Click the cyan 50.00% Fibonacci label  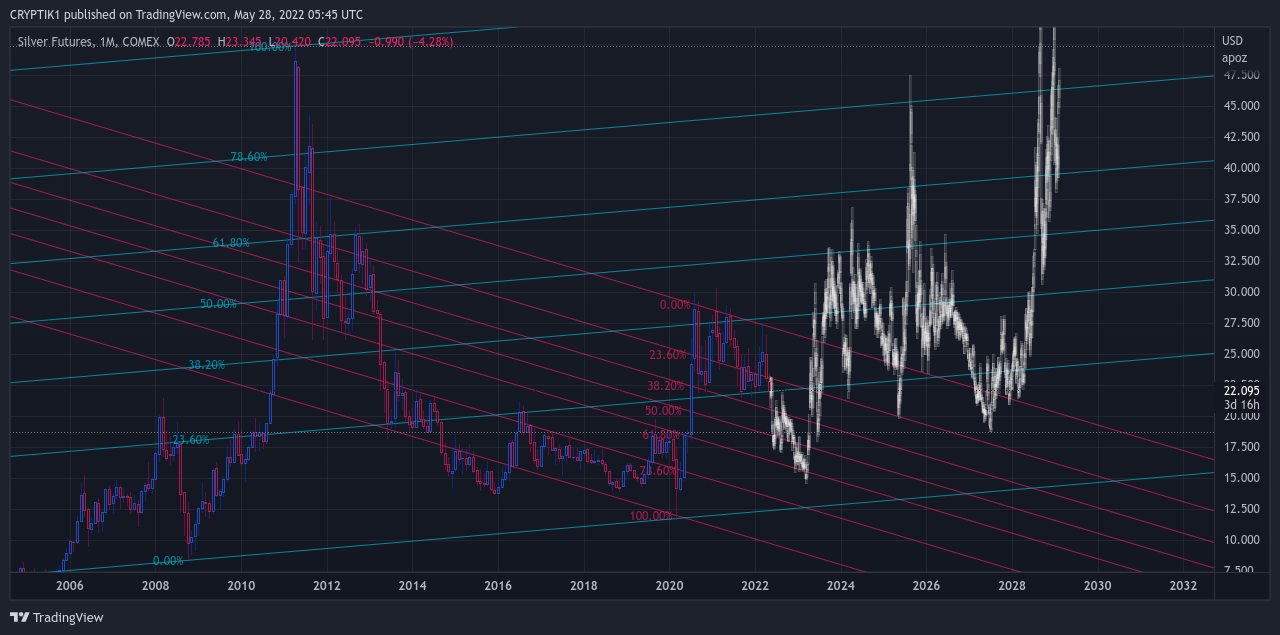tap(218, 304)
